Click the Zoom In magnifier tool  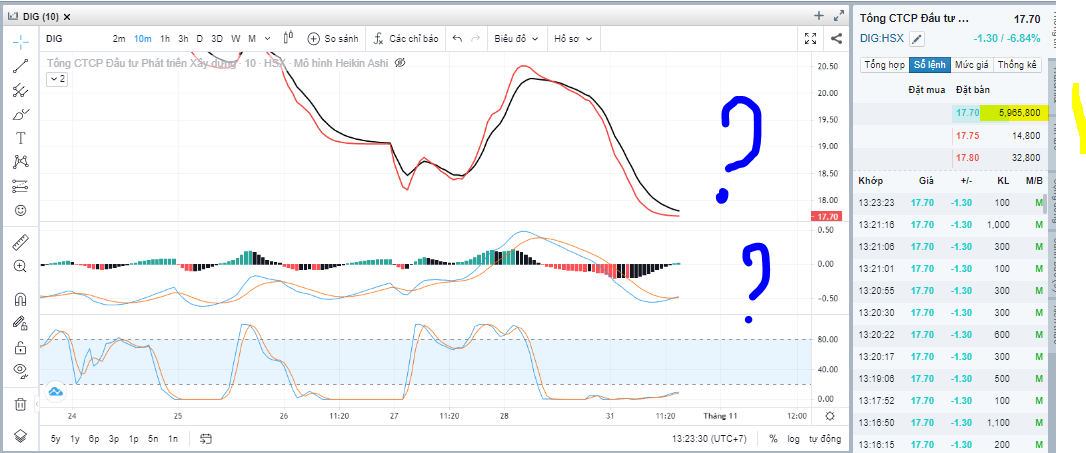click(x=20, y=267)
